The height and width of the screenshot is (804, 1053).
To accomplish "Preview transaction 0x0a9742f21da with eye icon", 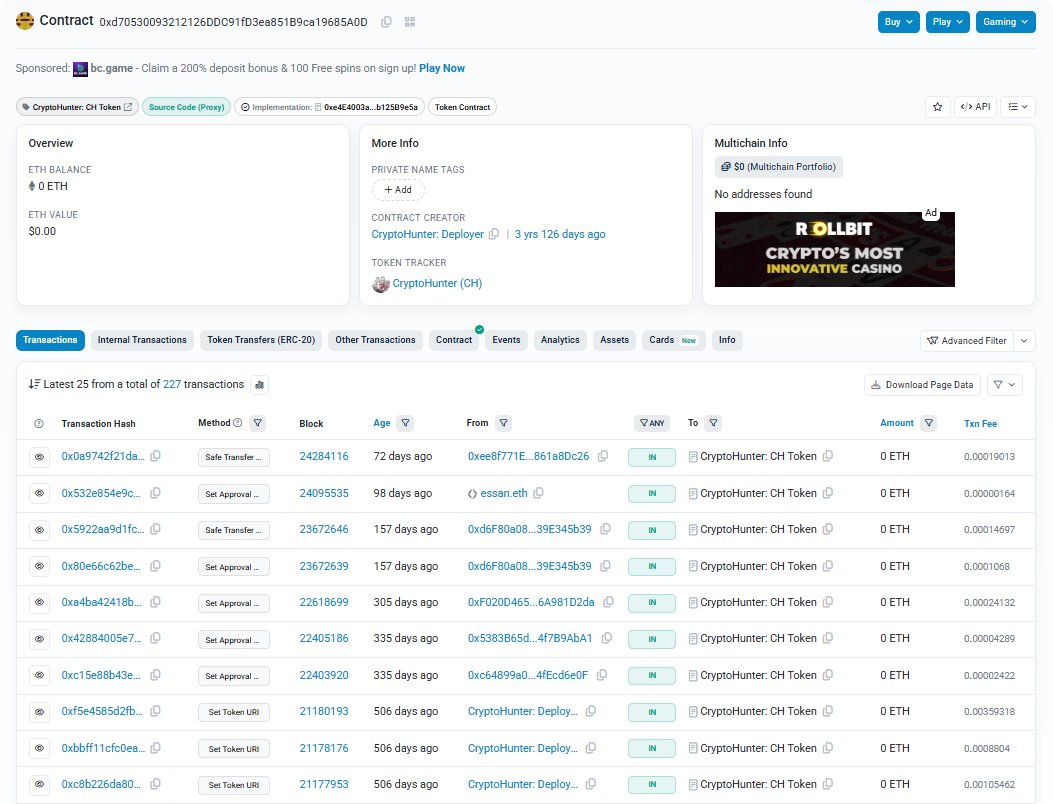I will tap(40, 457).
